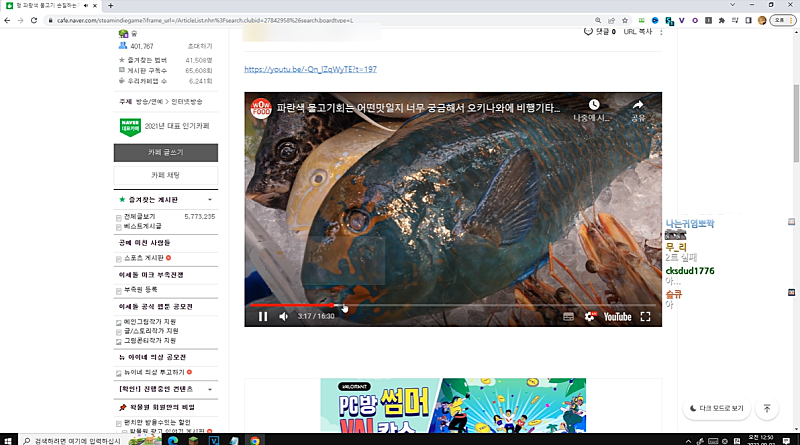This screenshot has height=445, width=800.
Task: Toggle video subtitles (captions) icon
Action: point(568,317)
